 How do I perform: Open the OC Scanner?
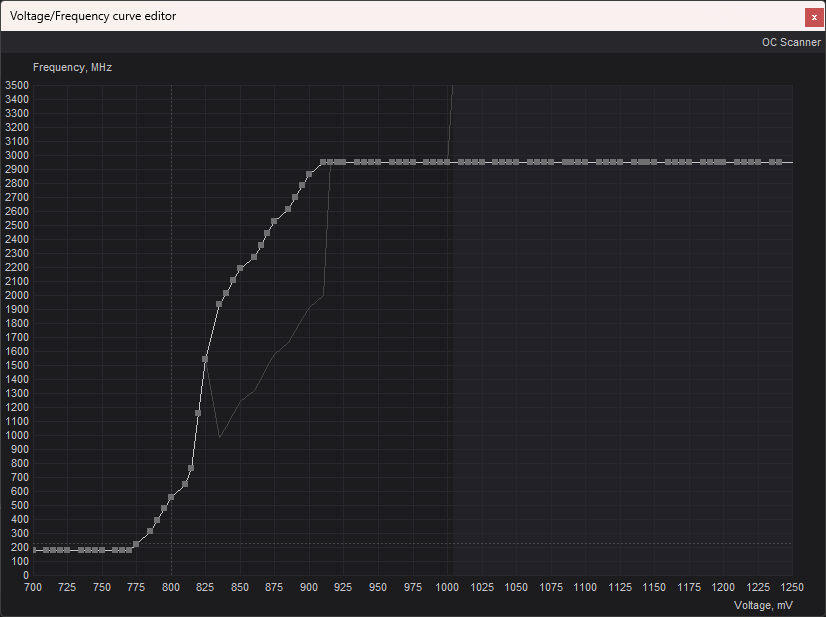pos(790,42)
